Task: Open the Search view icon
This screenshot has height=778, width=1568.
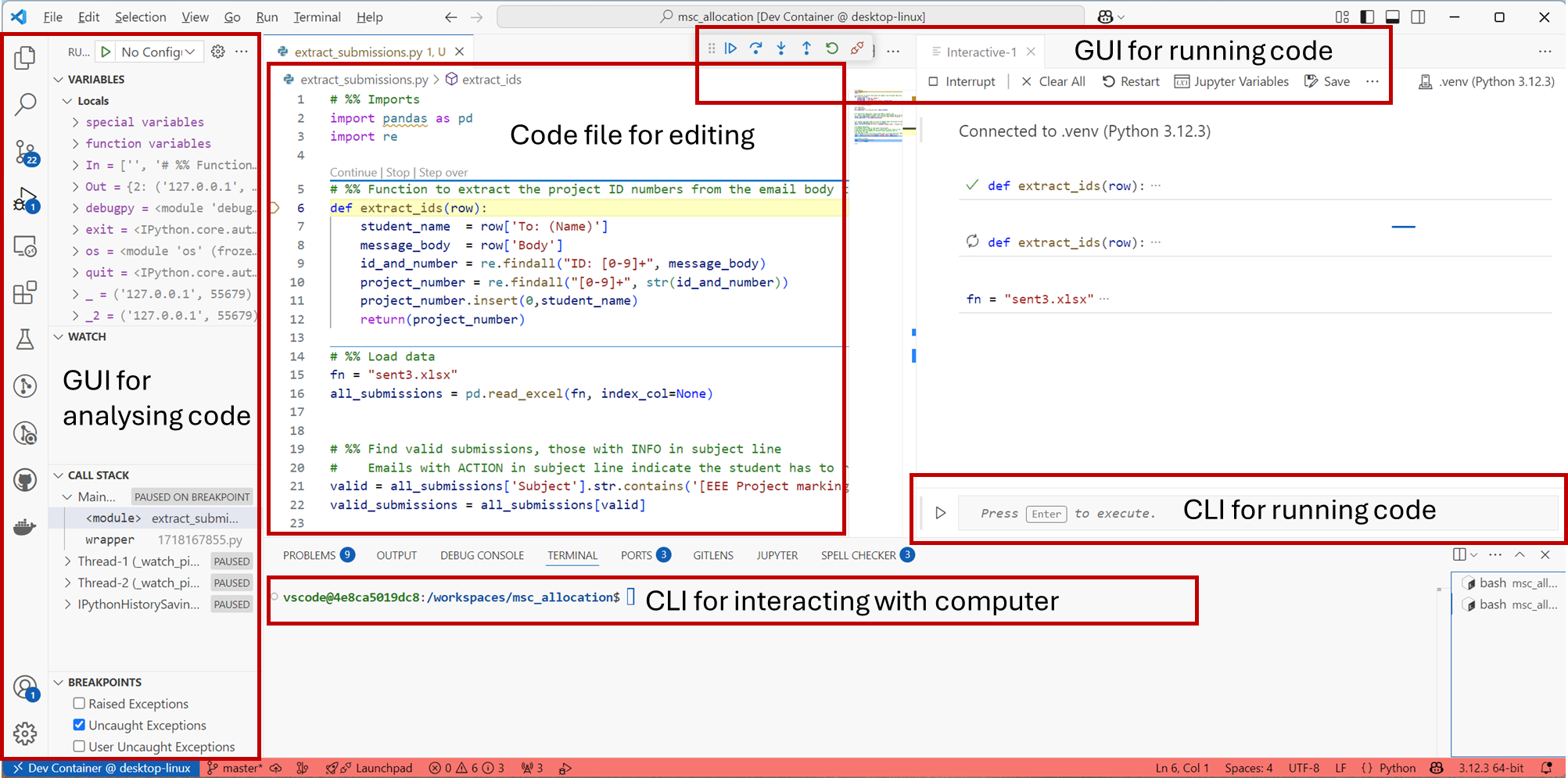Action: (x=25, y=104)
